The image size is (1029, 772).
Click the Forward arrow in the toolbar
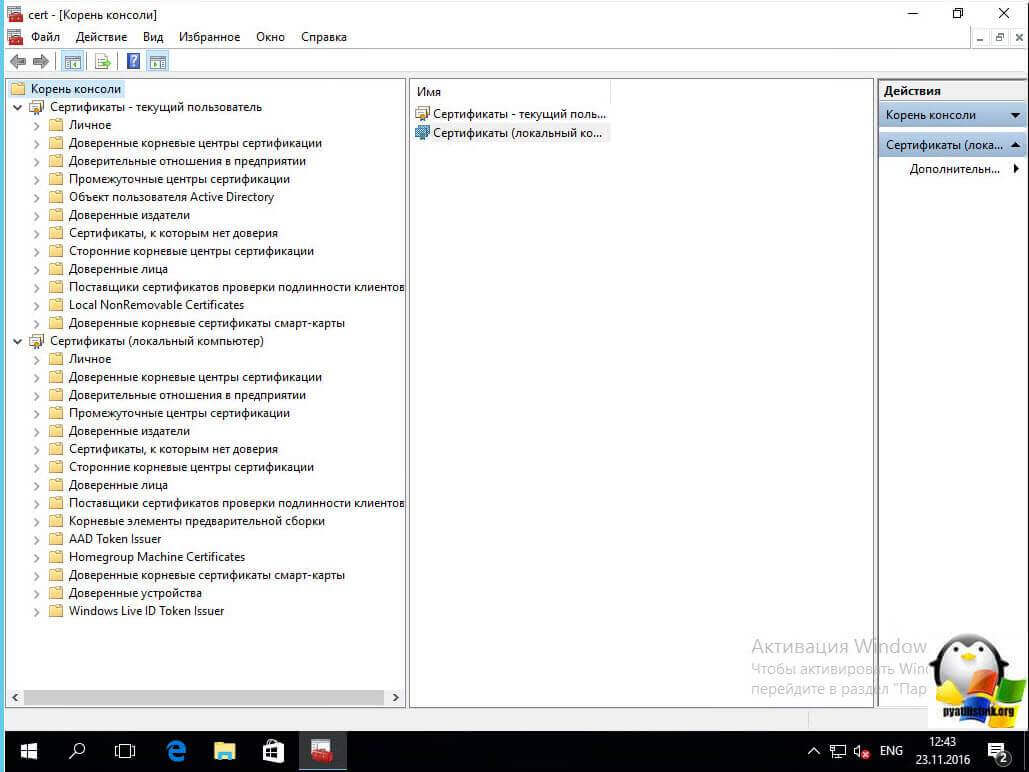click(x=41, y=62)
